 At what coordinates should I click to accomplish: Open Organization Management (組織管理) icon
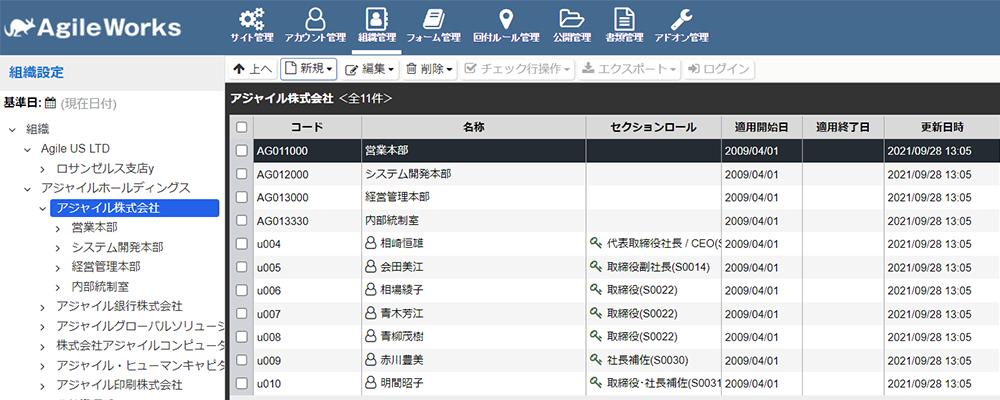tap(377, 19)
